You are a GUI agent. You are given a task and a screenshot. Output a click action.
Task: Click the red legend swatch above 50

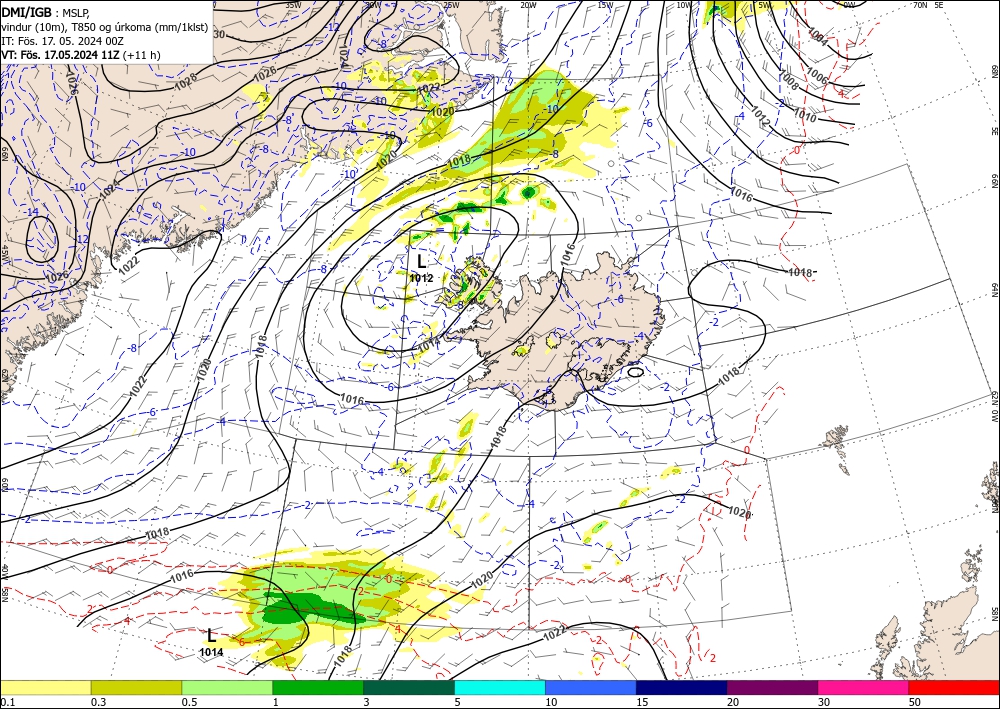click(x=954, y=687)
